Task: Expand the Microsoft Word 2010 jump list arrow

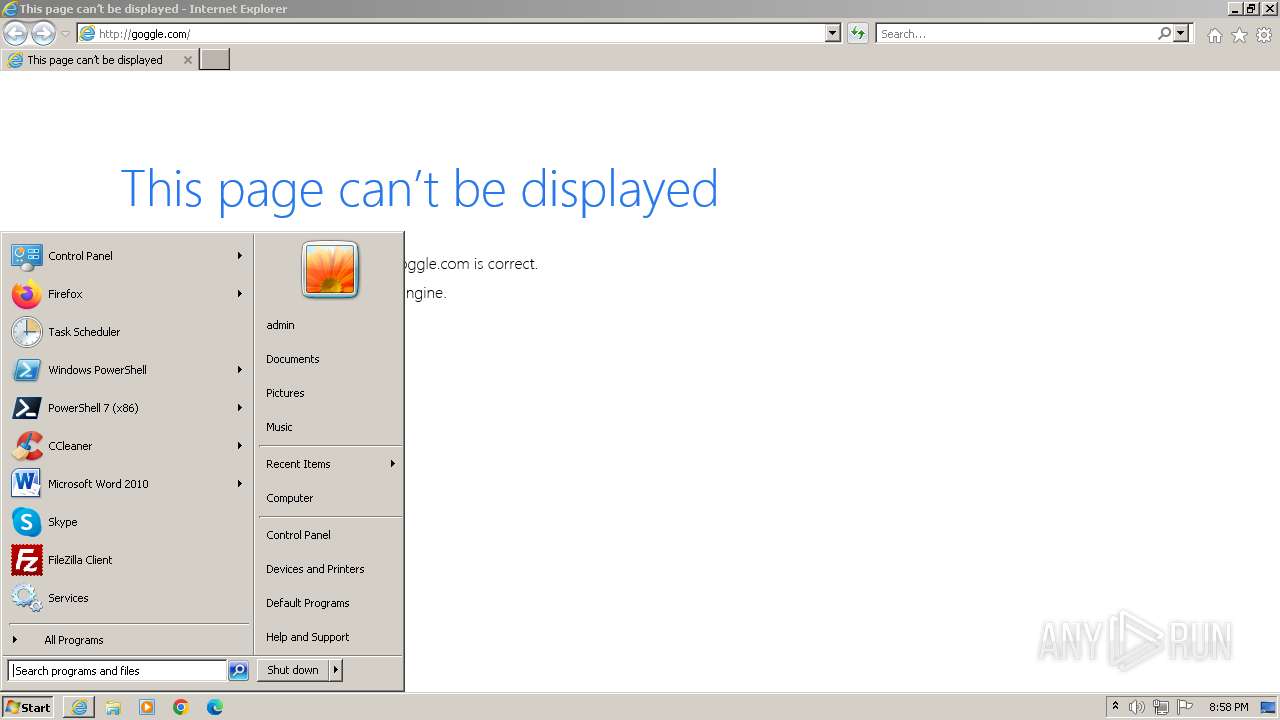Action: coord(240,484)
